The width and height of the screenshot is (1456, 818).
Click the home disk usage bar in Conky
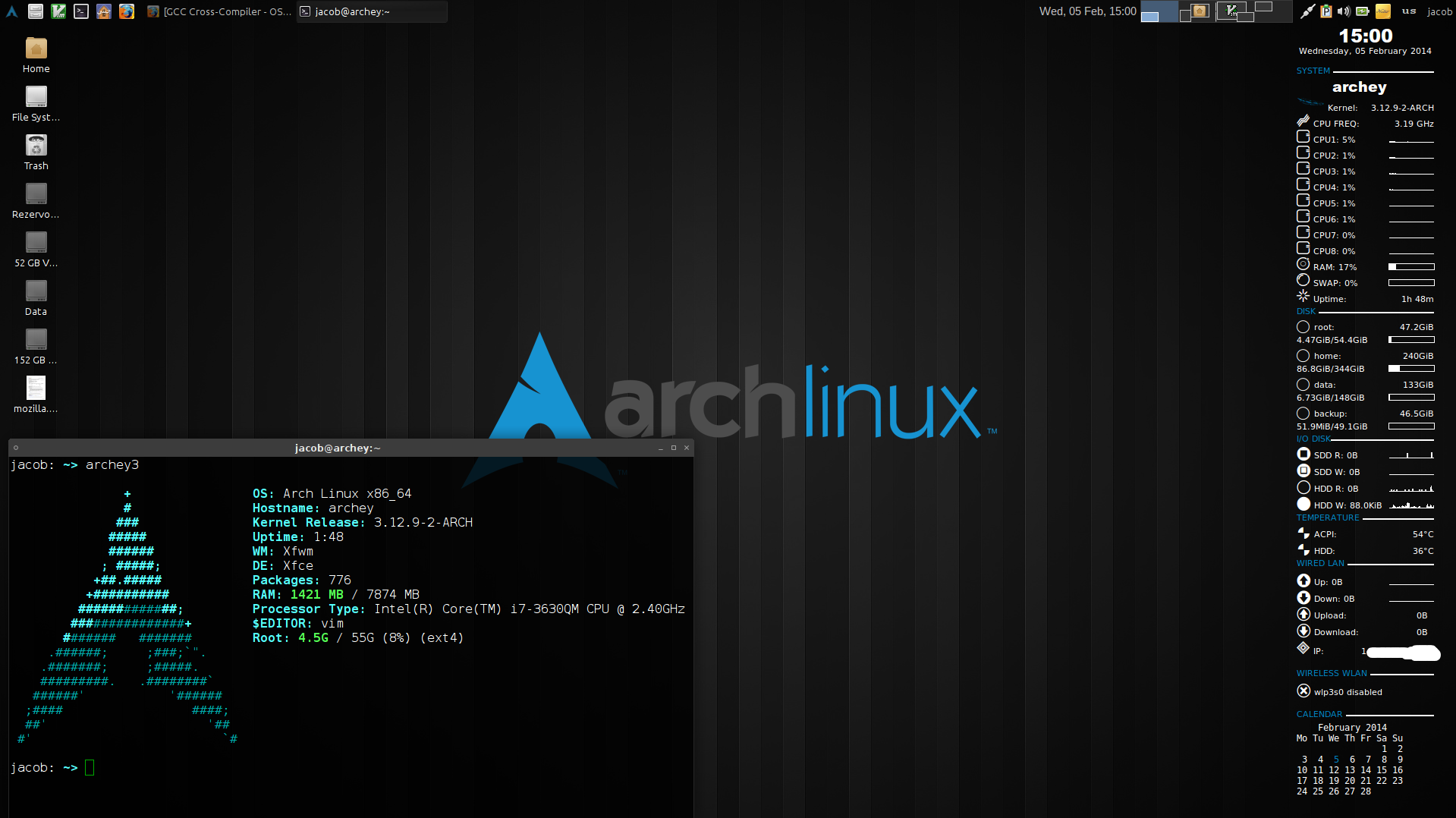click(x=1411, y=369)
